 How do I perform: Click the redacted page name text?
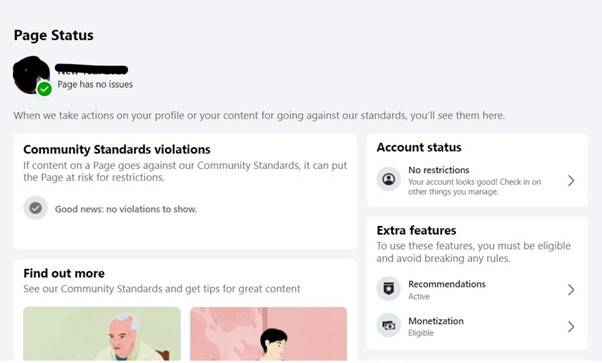(x=91, y=70)
